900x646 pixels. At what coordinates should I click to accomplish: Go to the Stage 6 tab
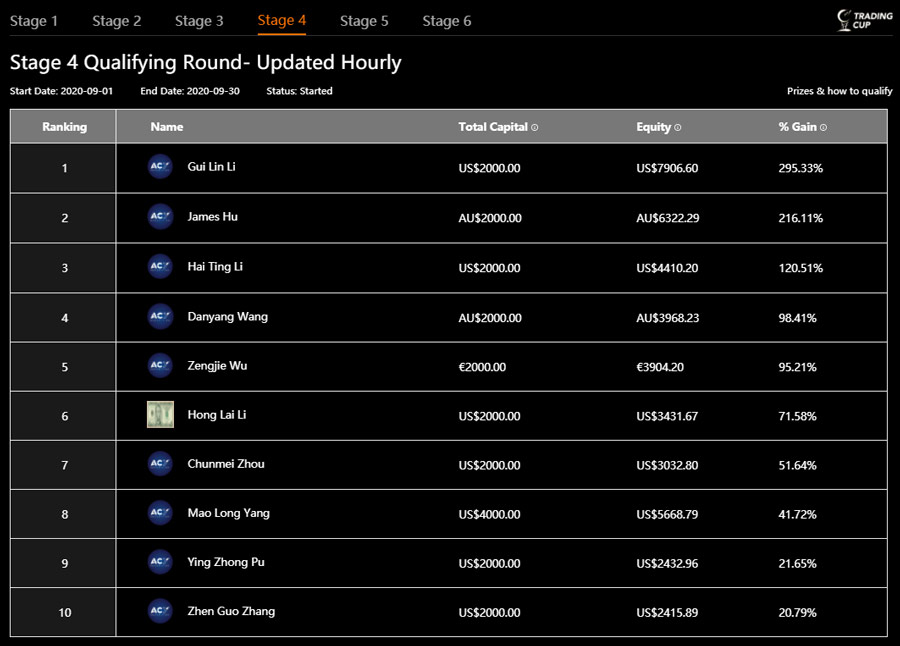447,21
